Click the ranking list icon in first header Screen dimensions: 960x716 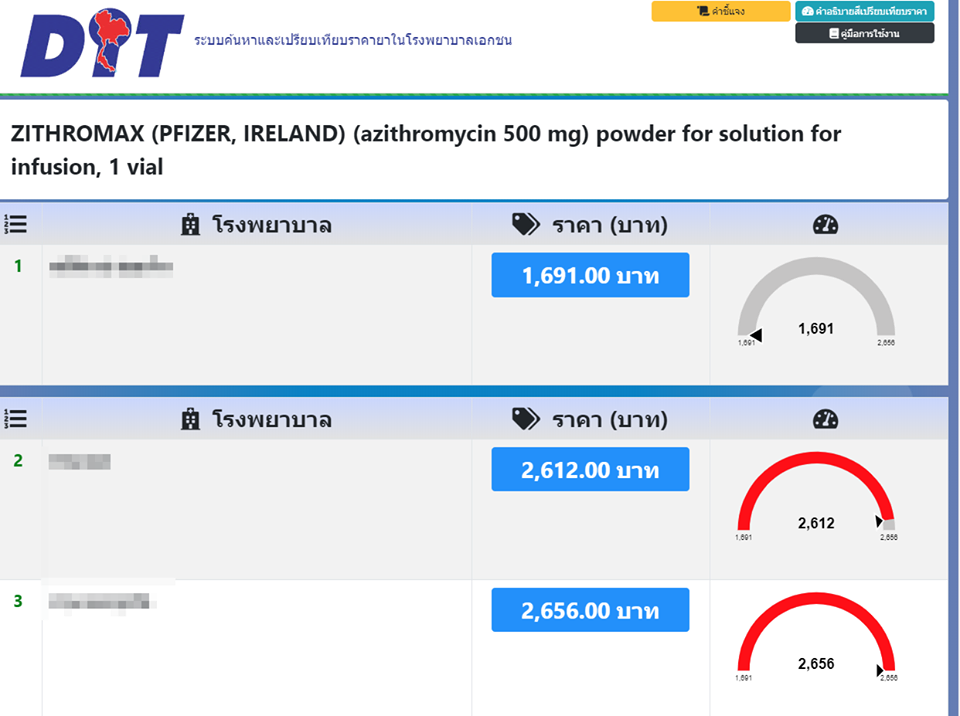pyautogui.click(x=15, y=225)
